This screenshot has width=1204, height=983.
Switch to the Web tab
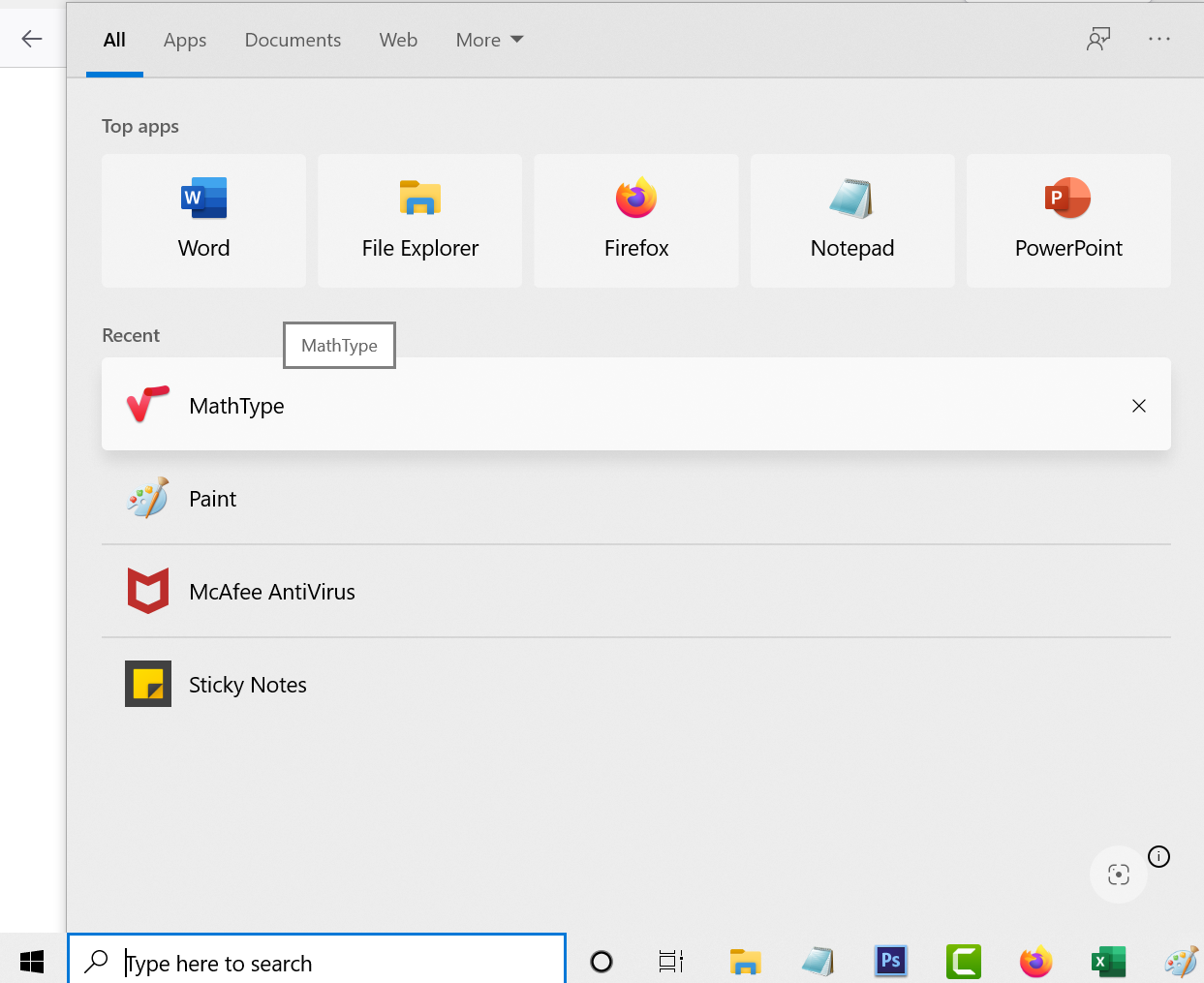tap(398, 40)
